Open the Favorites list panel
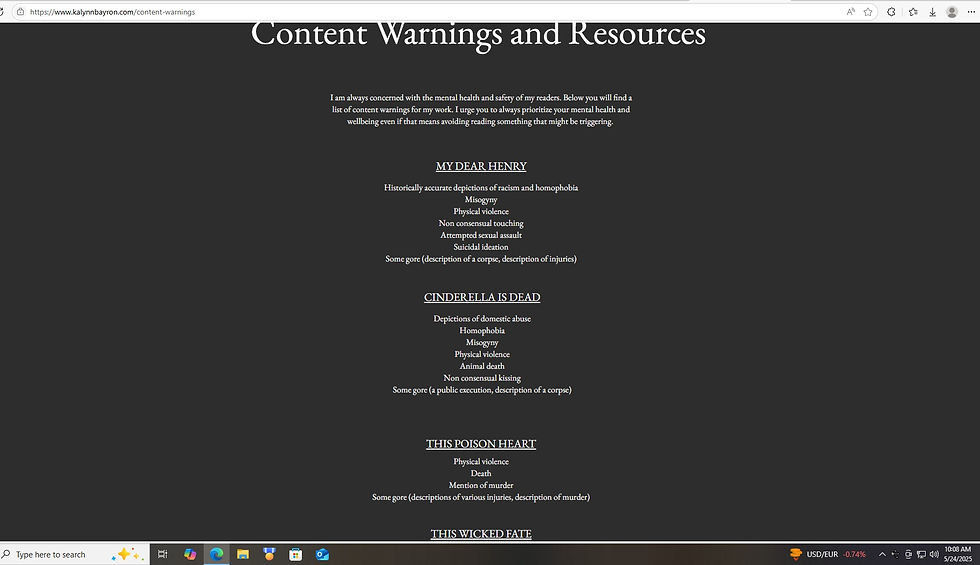This screenshot has width=980, height=565. 913,12
